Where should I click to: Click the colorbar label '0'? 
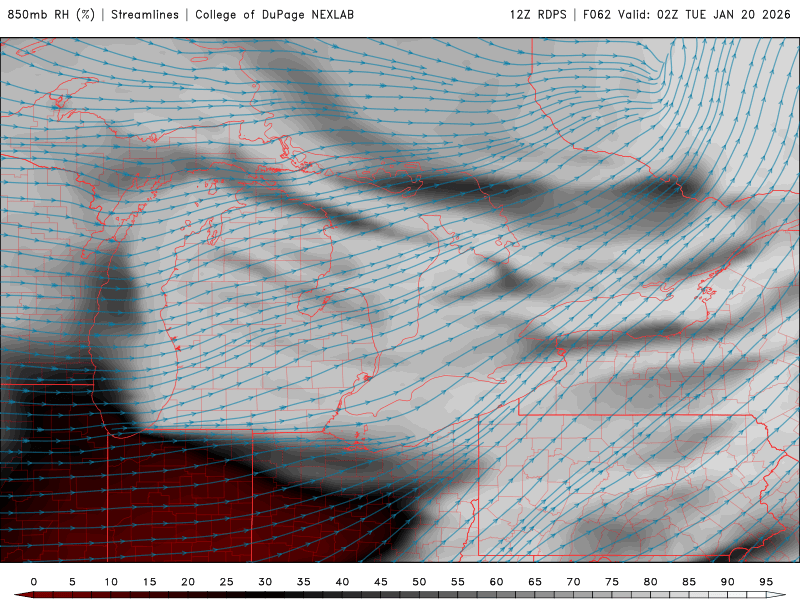(34, 582)
